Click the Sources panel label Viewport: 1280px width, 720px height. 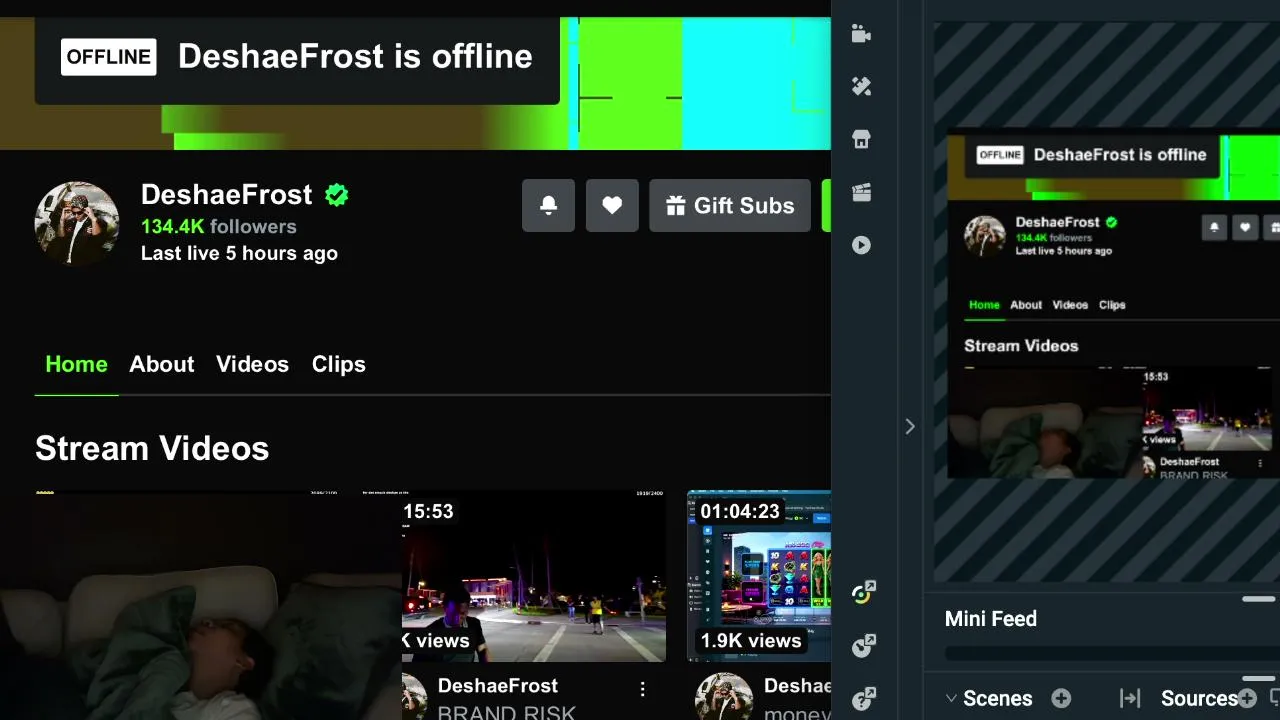point(1199,698)
